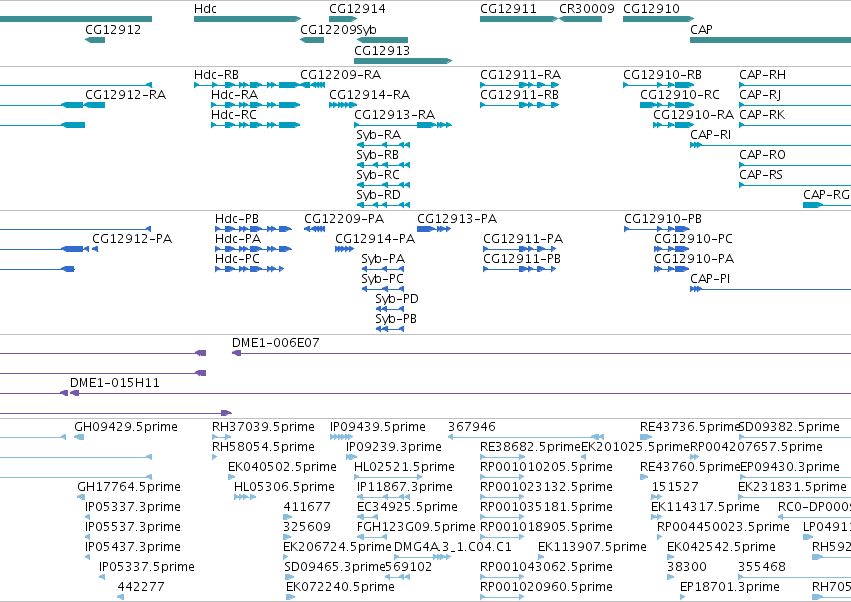
Task: Click the CG12209-PA protein label
Action: (x=344, y=219)
